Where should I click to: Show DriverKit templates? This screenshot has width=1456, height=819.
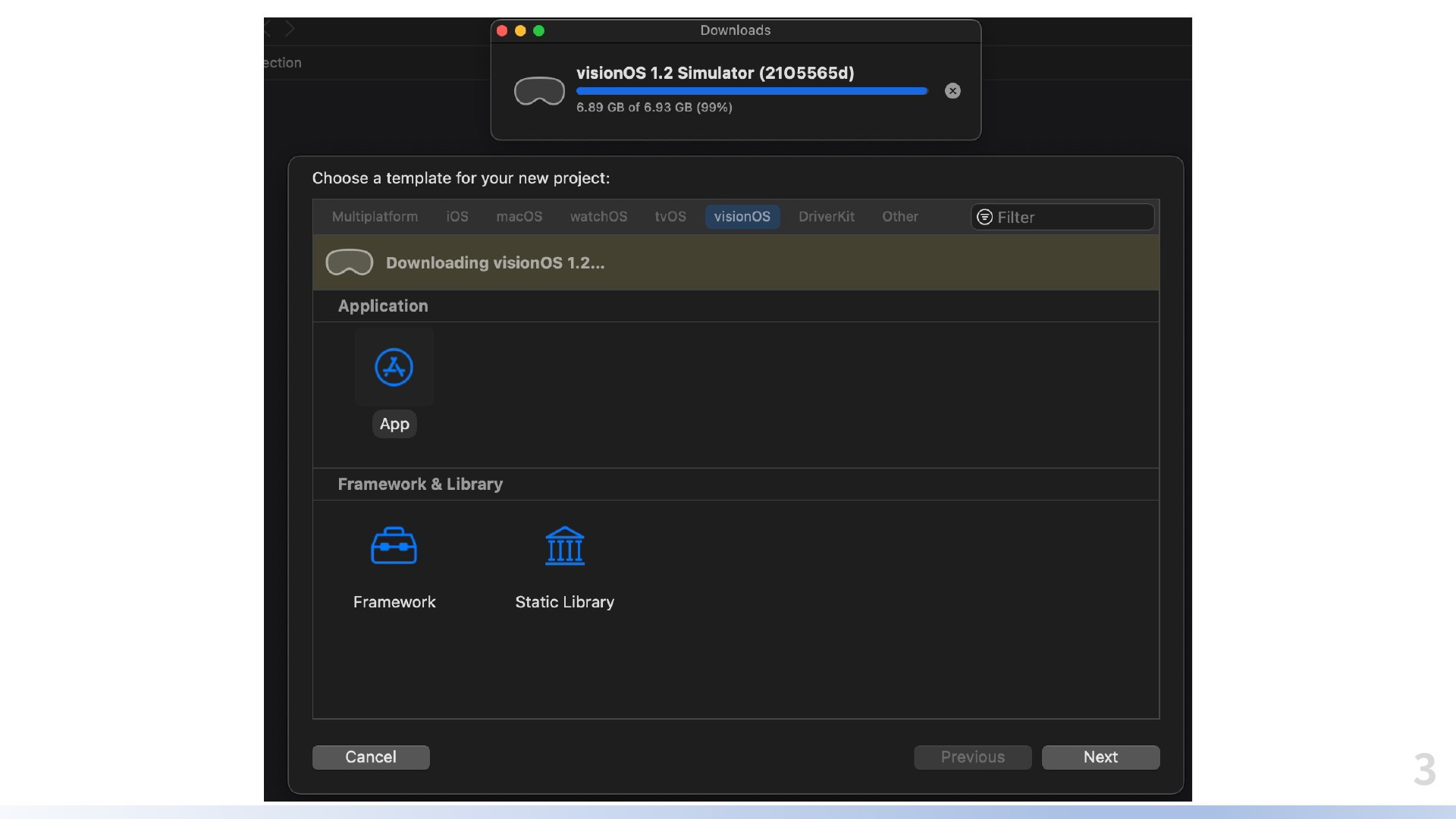point(827,217)
